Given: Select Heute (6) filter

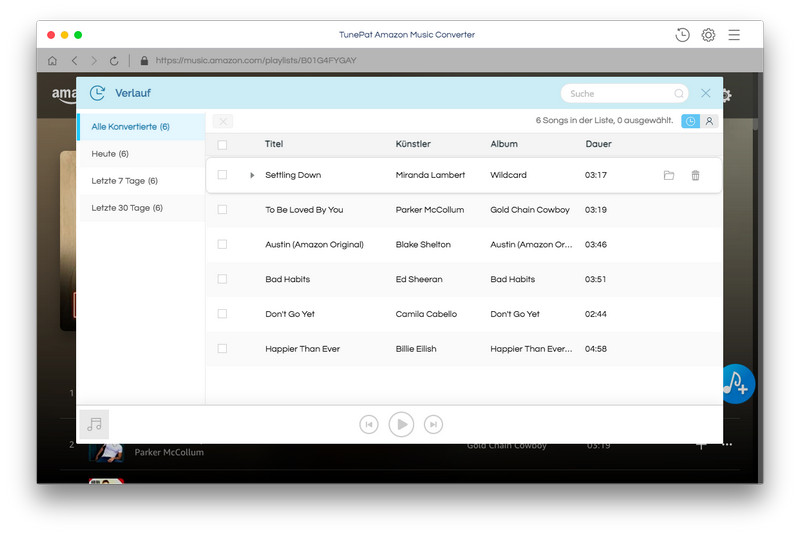Looking at the screenshot, I should pos(141,154).
